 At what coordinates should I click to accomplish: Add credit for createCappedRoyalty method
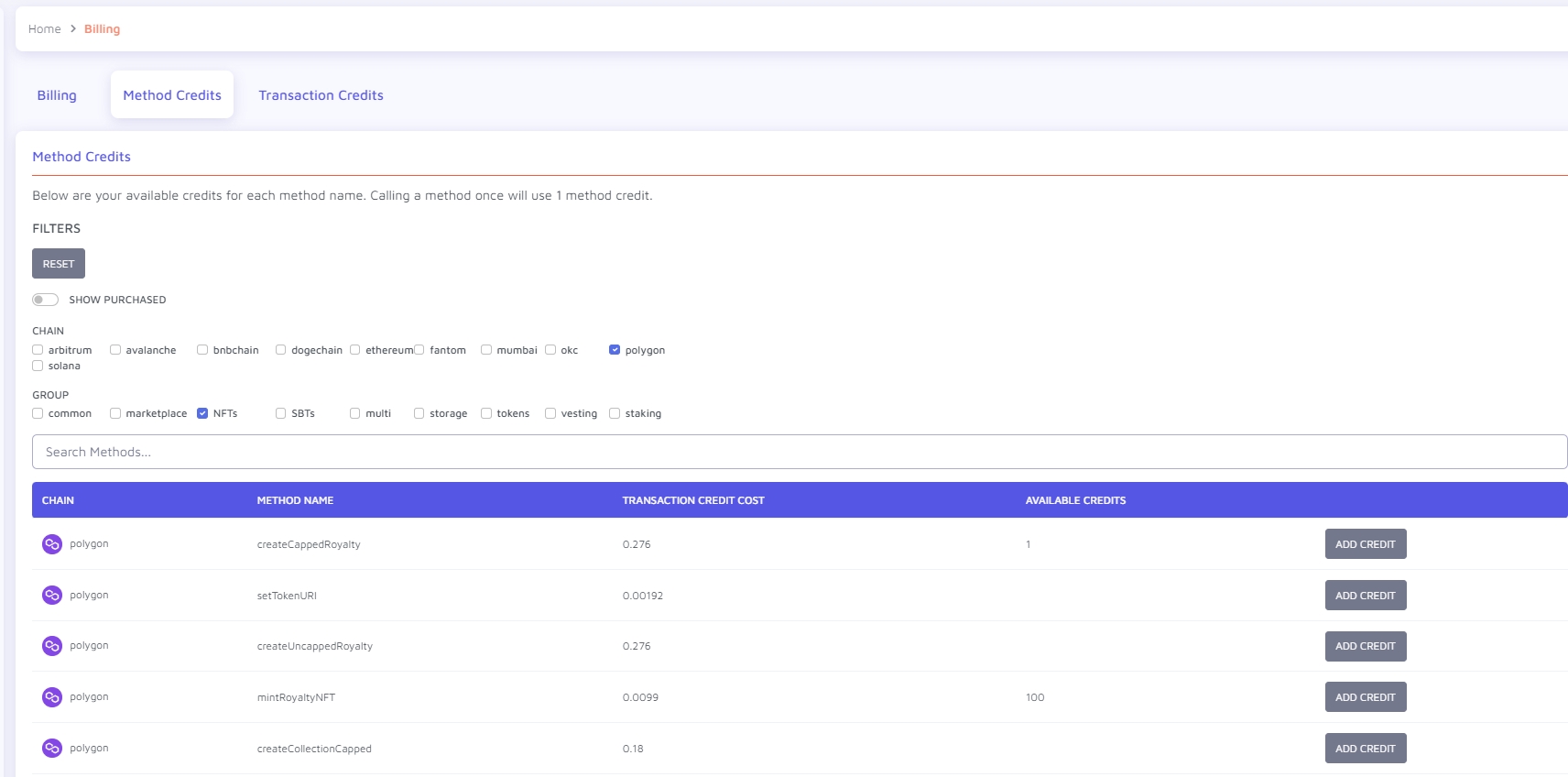tap(1365, 544)
